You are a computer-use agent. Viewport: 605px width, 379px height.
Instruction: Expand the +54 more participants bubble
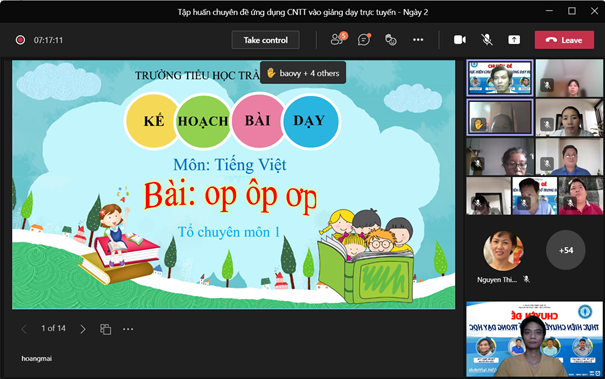[566, 250]
